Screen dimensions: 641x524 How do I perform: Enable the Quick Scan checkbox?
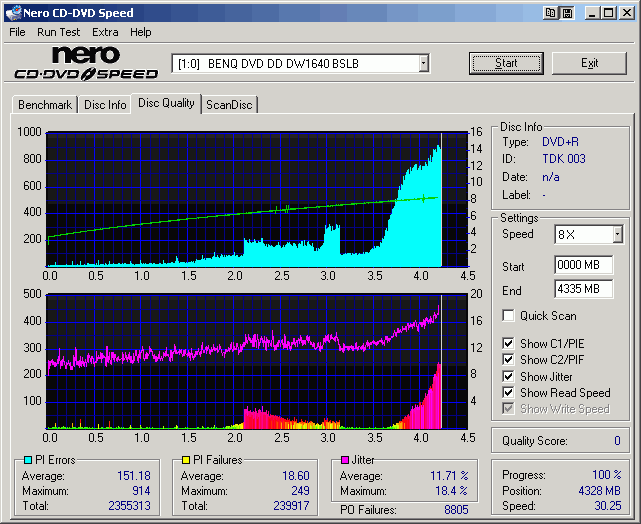click(509, 316)
